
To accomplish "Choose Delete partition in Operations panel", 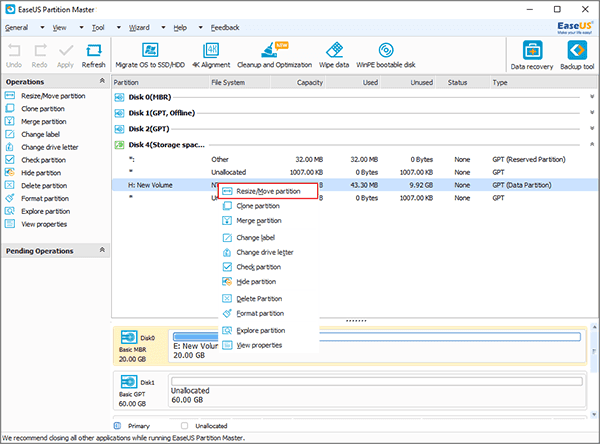I will 36,186.
